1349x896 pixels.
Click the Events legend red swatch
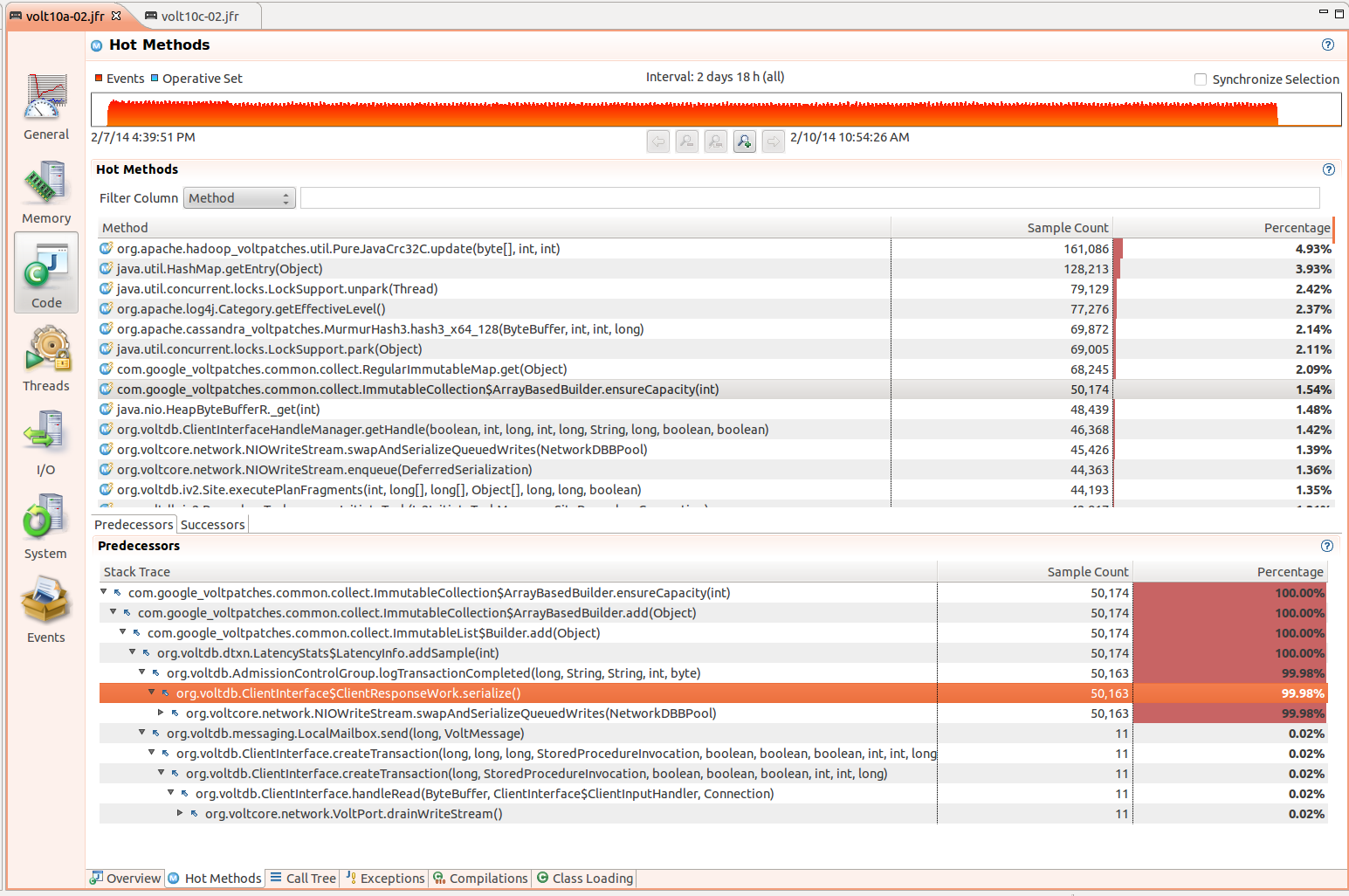pyautogui.click(x=99, y=78)
